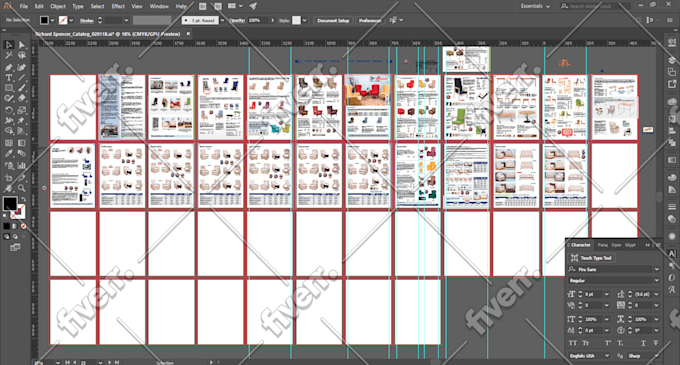The width and height of the screenshot is (680, 365).
Task: Toggle Small Caps in Character panel
Action: 586,343
